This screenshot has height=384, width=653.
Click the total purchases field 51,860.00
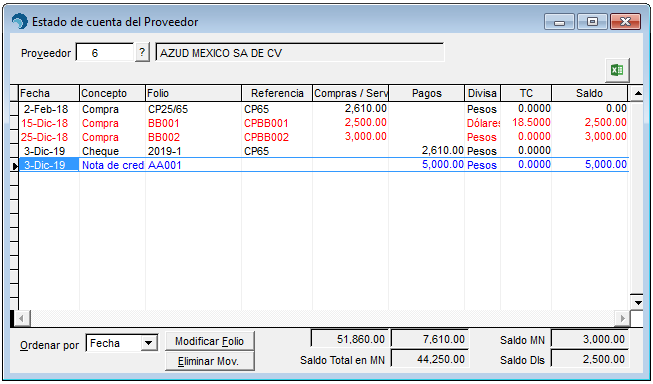tap(349, 339)
